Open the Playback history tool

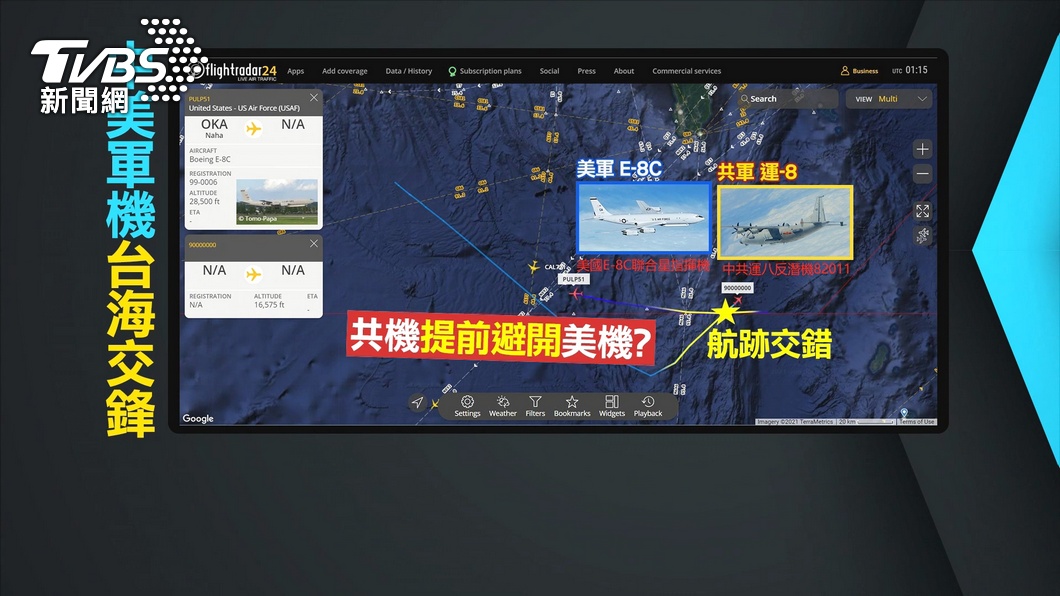point(648,406)
